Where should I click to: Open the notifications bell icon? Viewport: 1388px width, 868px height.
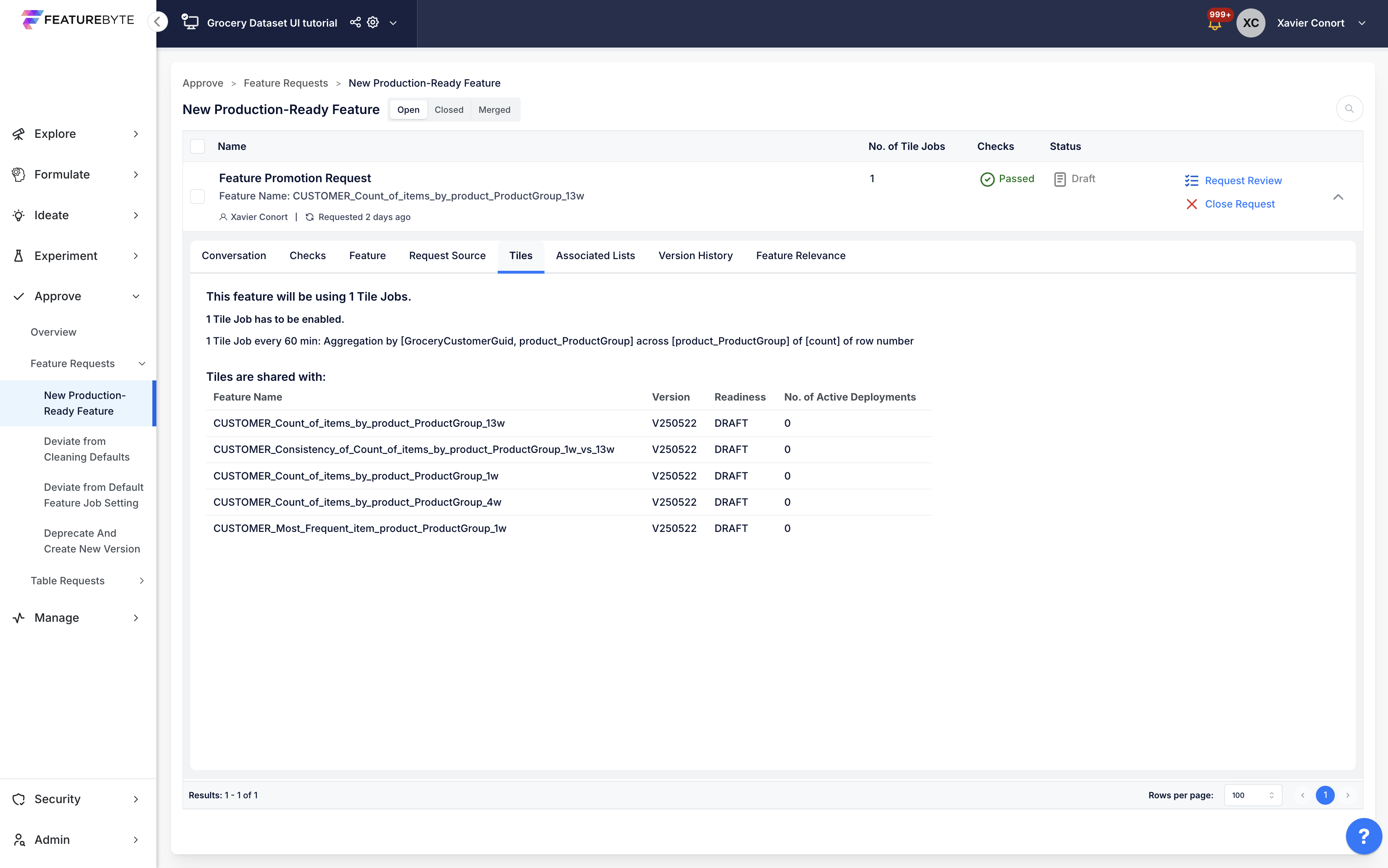point(1214,25)
